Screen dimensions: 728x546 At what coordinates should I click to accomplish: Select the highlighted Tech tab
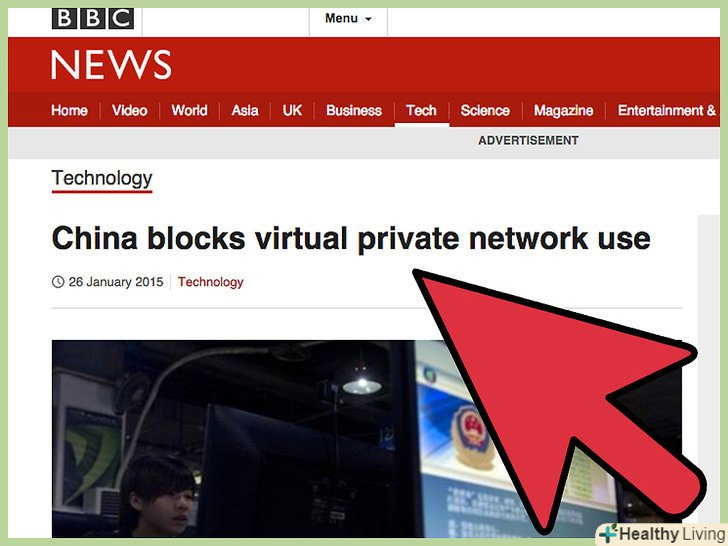422,110
